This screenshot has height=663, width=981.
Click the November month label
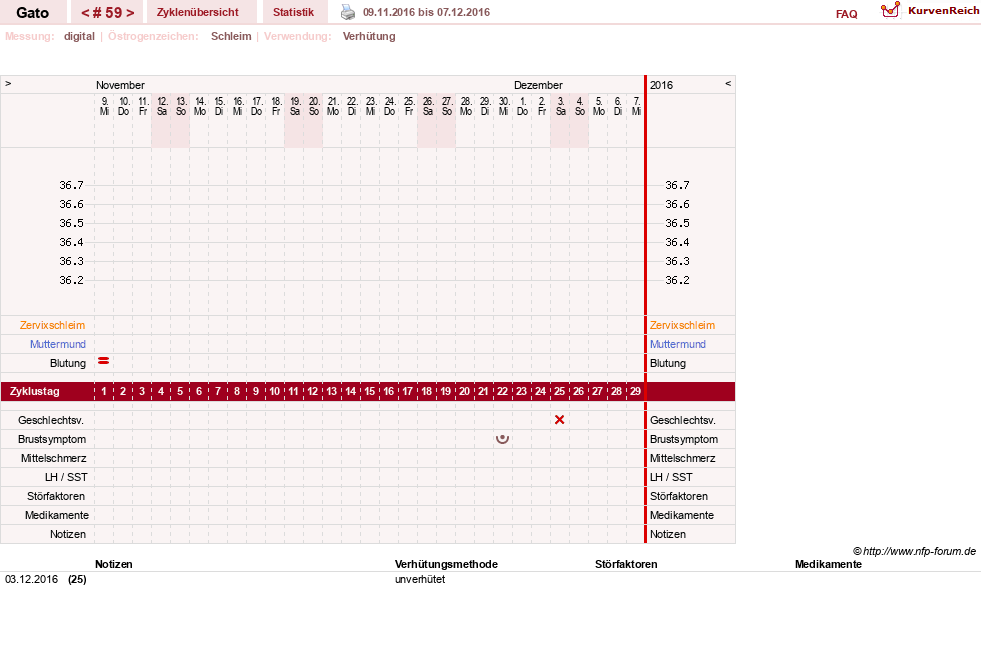[120, 85]
